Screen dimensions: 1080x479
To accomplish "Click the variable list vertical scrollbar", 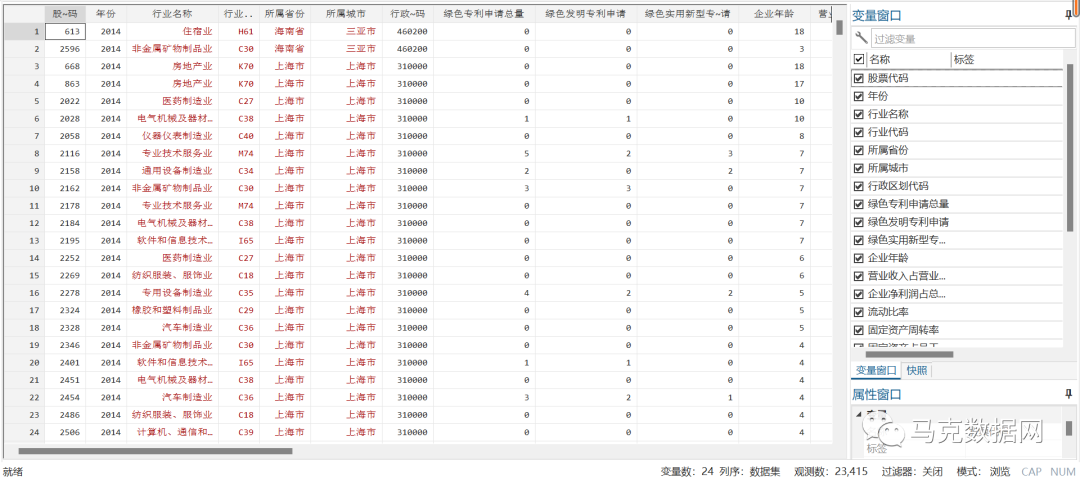I will pos(1070,148).
